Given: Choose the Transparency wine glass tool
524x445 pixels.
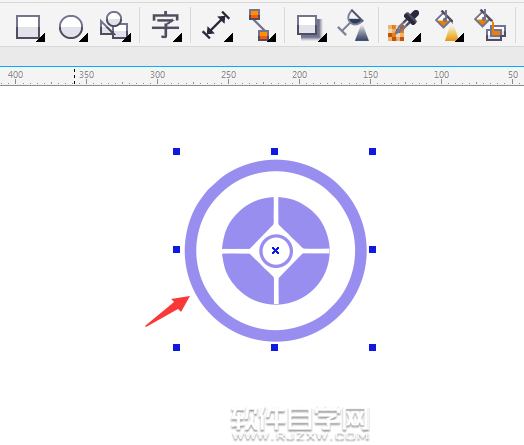Looking at the screenshot, I should click(354, 25).
